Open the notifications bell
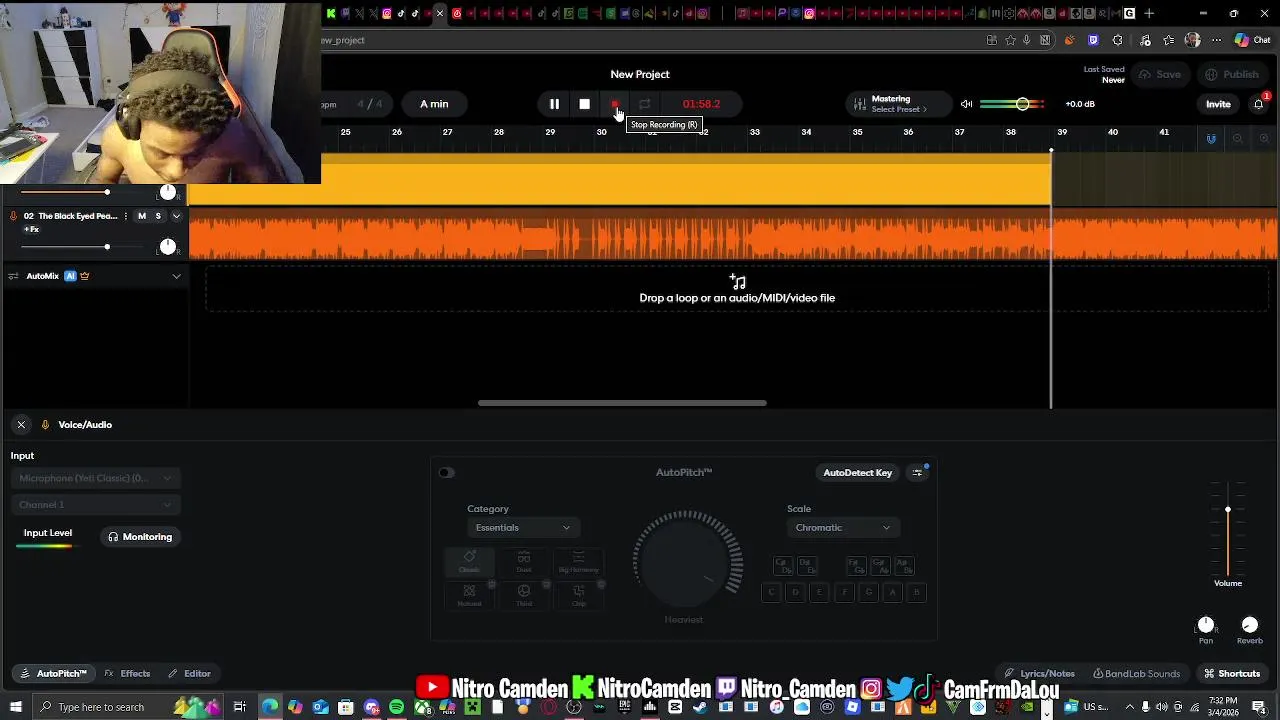This screenshot has height=720, width=1280. (x=1259, y=104)
